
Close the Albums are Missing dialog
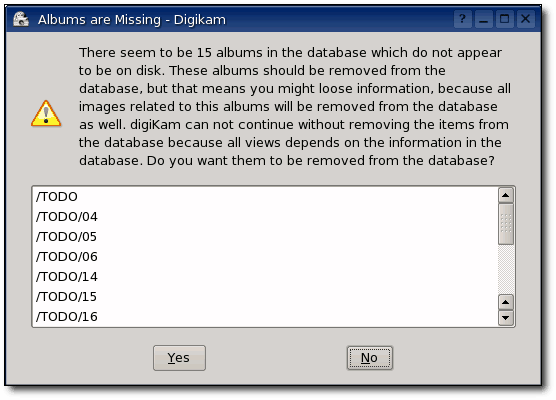(x=525, y=19)
